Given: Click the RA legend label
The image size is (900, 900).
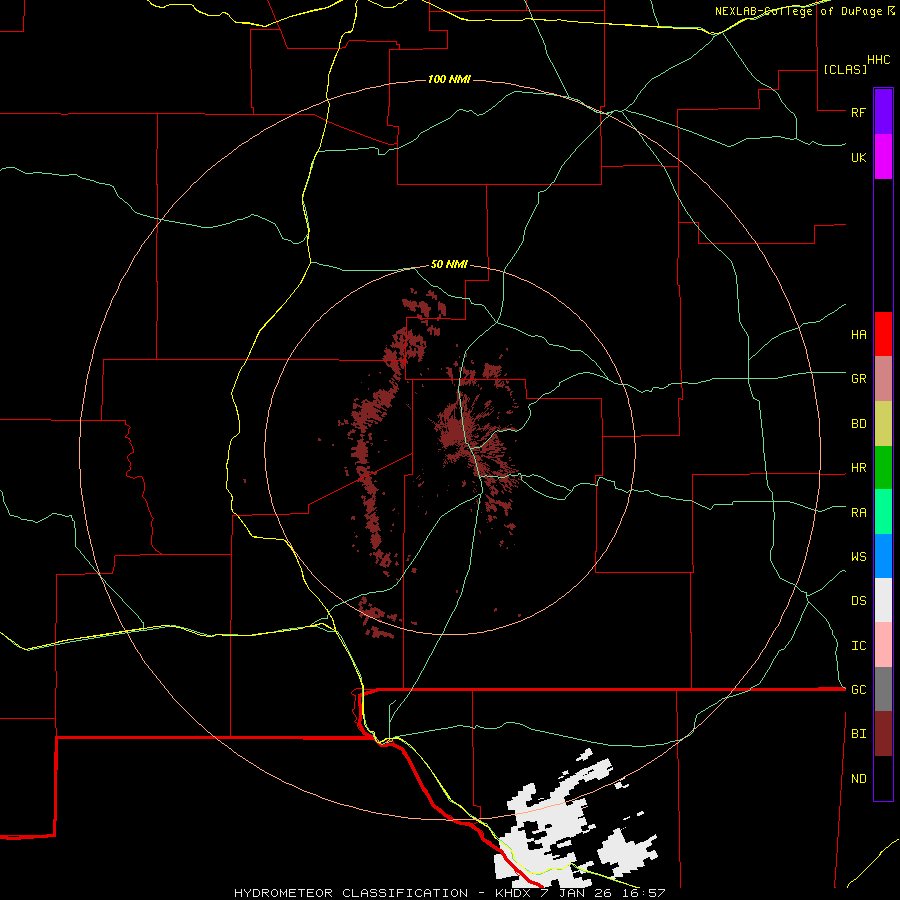Looking at the screenshot, I should 858,513.
